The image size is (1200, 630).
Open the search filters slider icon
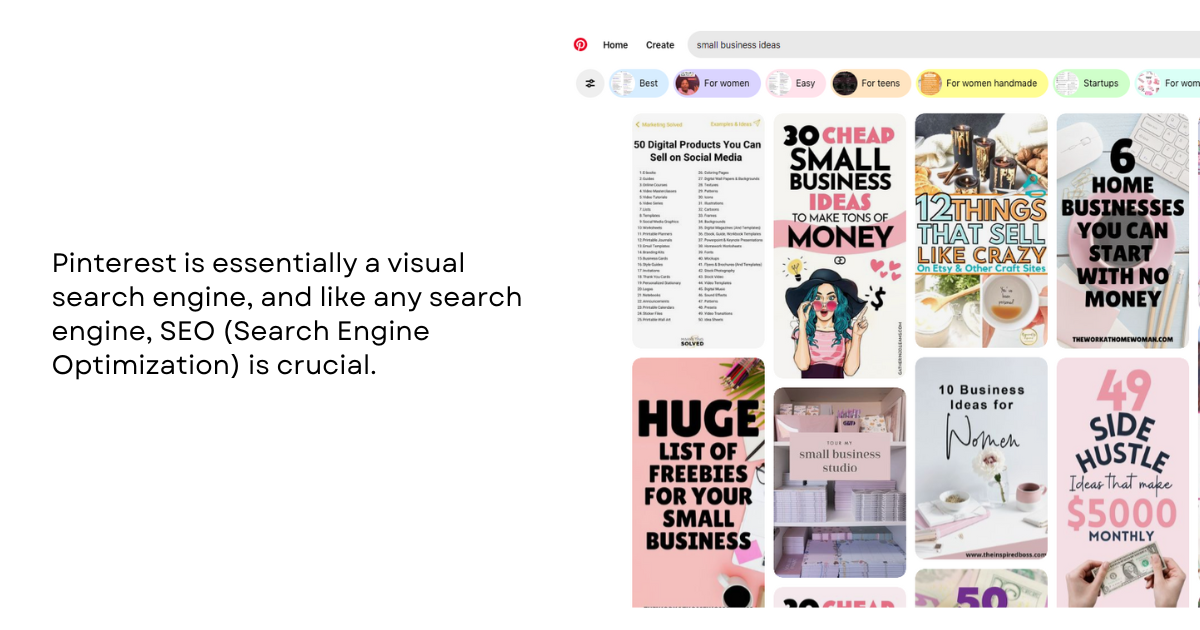tap(590, 83)
